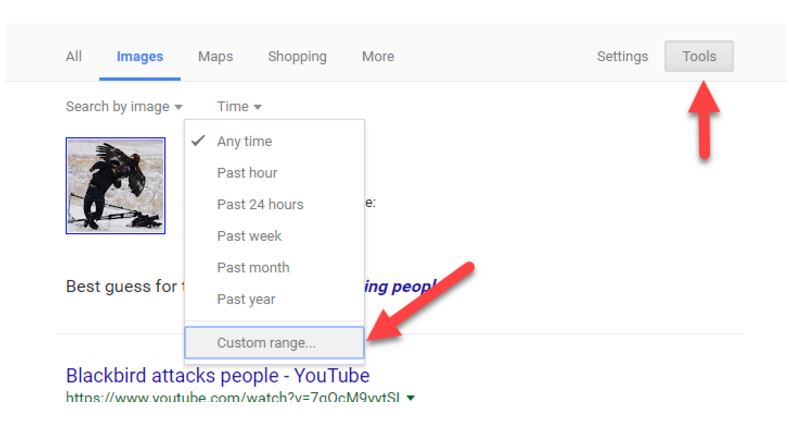Open the Tools button
The height and width of the screenshot is (422, 789).
(698, 57)
